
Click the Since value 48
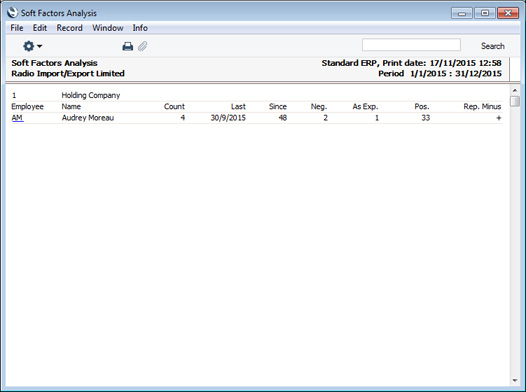coord(282,118)
